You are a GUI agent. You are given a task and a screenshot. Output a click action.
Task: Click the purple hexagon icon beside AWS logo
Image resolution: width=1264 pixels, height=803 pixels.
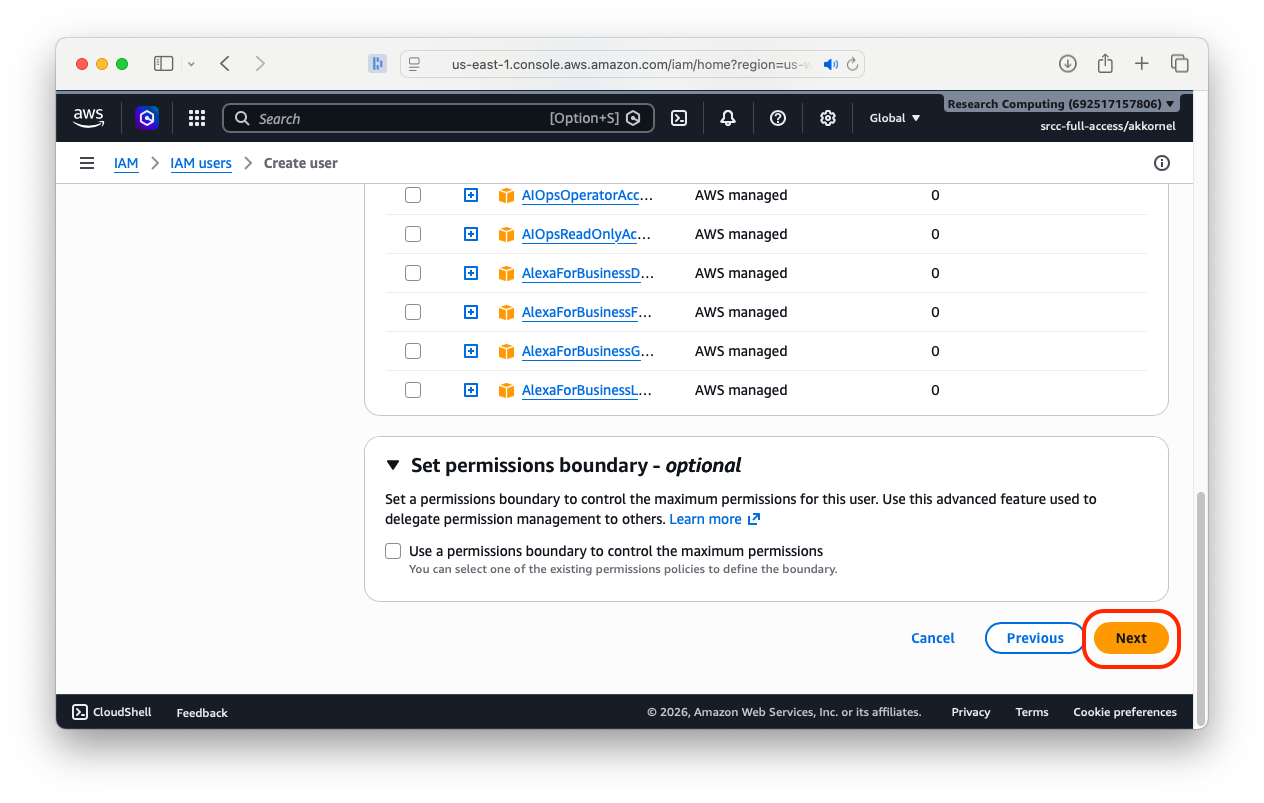coord(147,118)
